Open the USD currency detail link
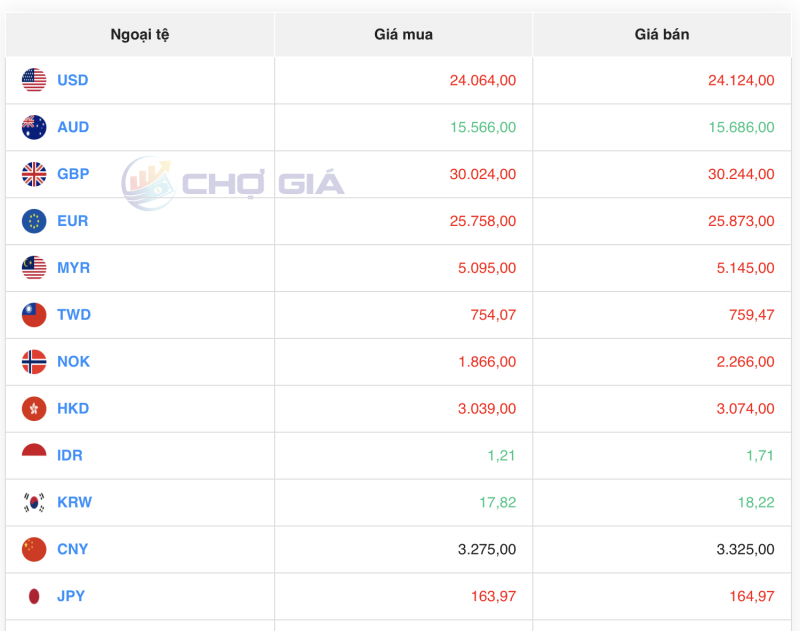The image size is (800, 631). (72, 80)
